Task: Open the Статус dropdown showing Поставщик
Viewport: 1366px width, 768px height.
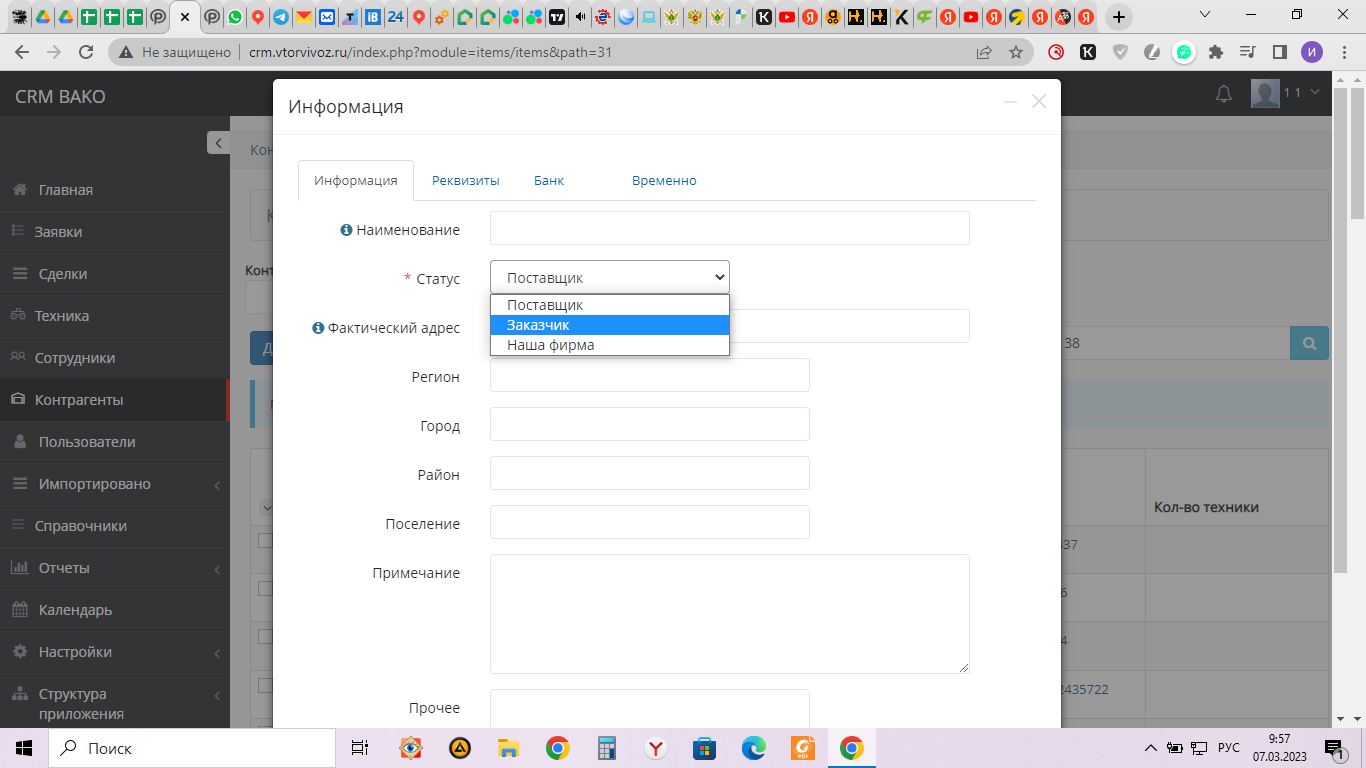Action: click(610, 277)
